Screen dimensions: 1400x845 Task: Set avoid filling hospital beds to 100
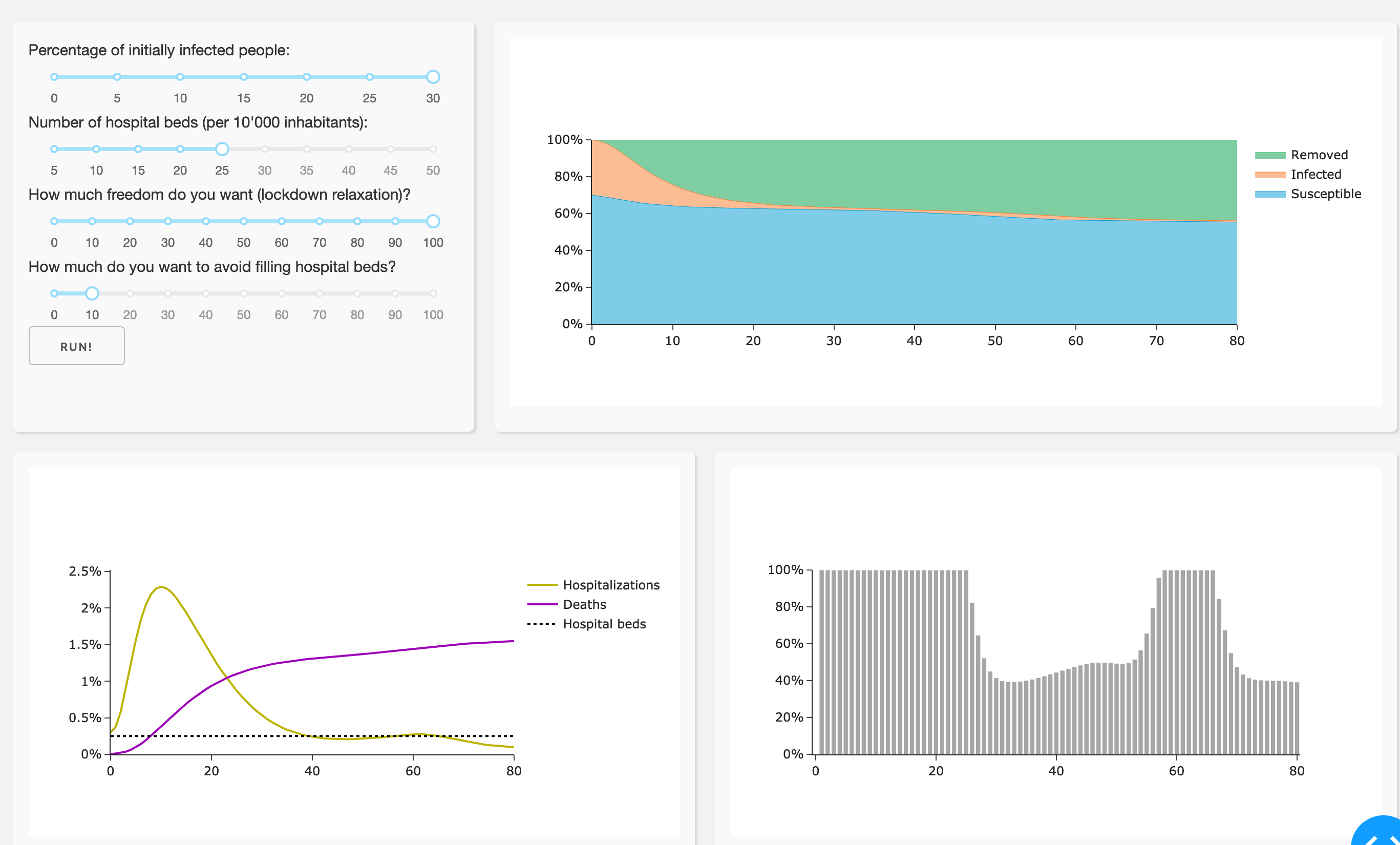[433, 293]
